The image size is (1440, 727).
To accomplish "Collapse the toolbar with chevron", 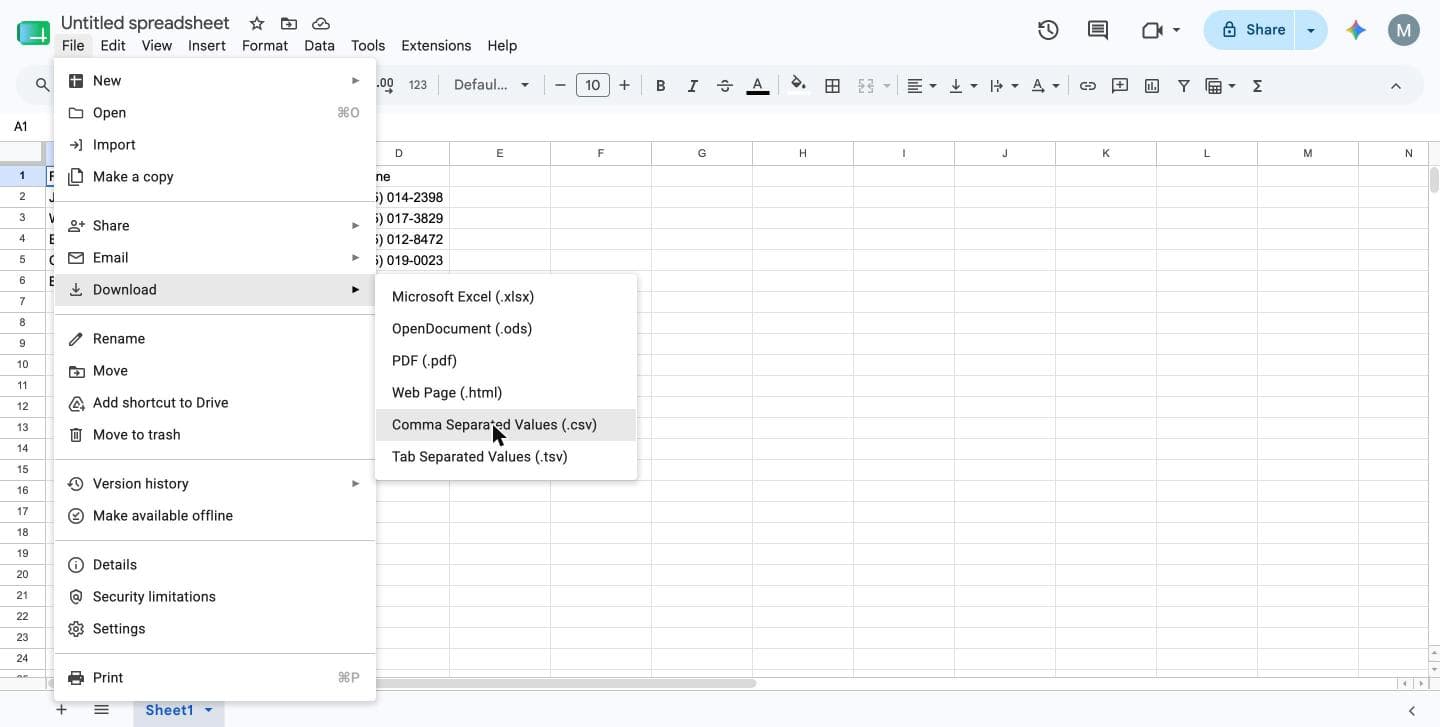I will [x=1396, y=86].
